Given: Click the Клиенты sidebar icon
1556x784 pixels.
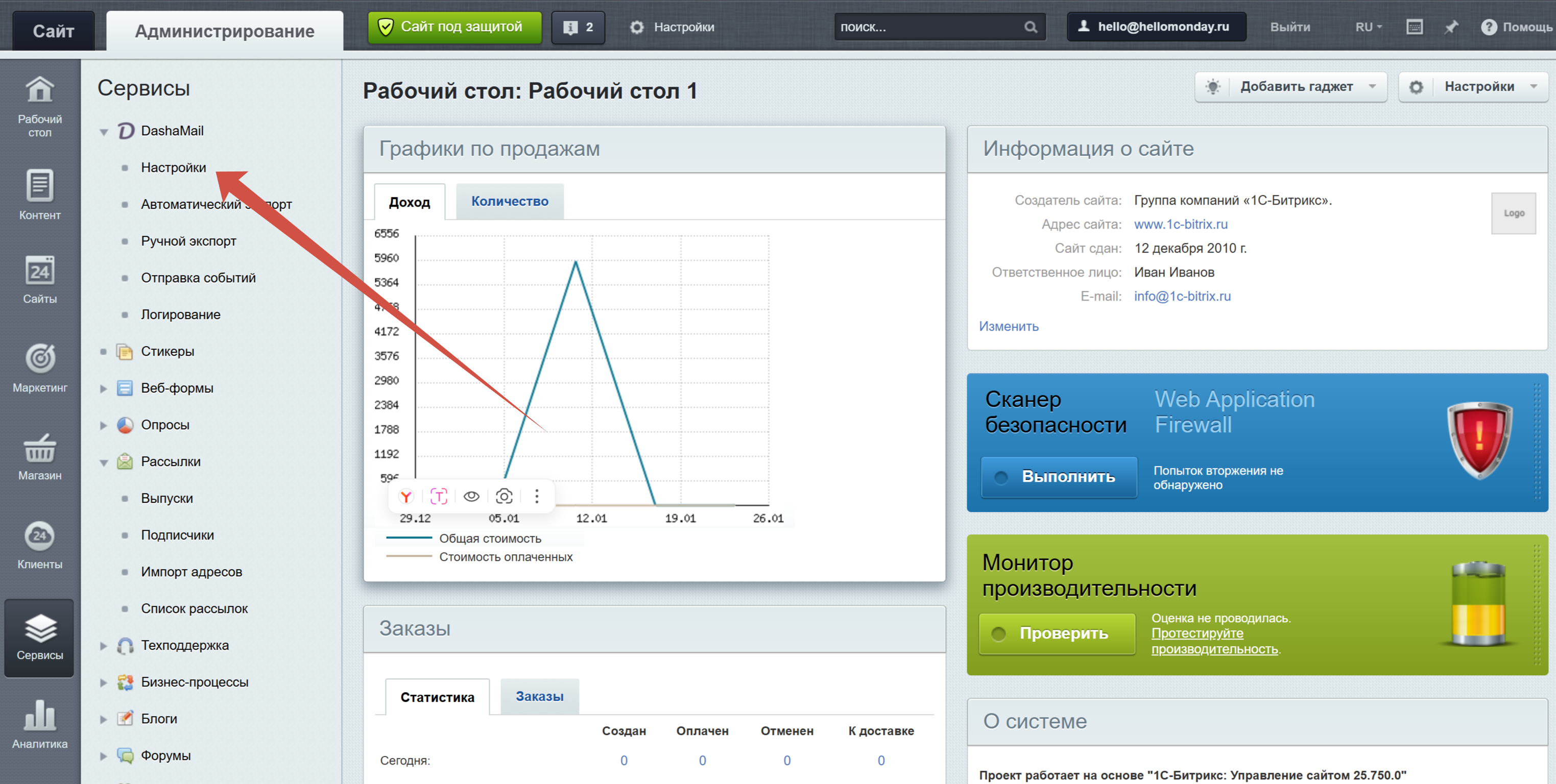Looking at the screenshot, I should (40, 536).
